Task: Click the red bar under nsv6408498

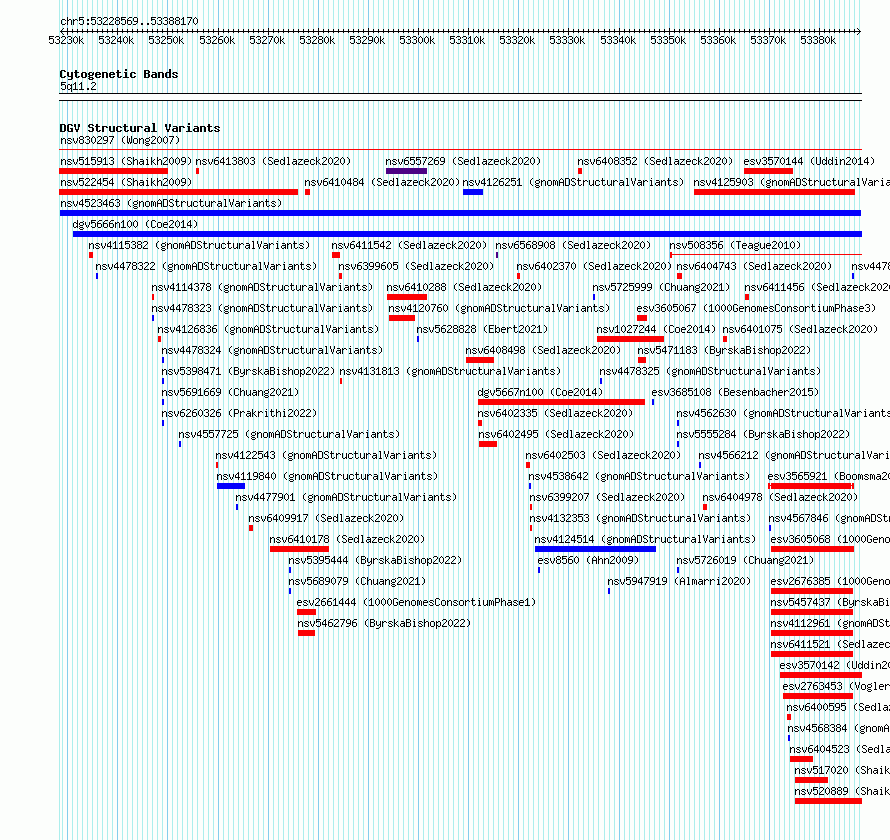Action: [x=480, y=360]
